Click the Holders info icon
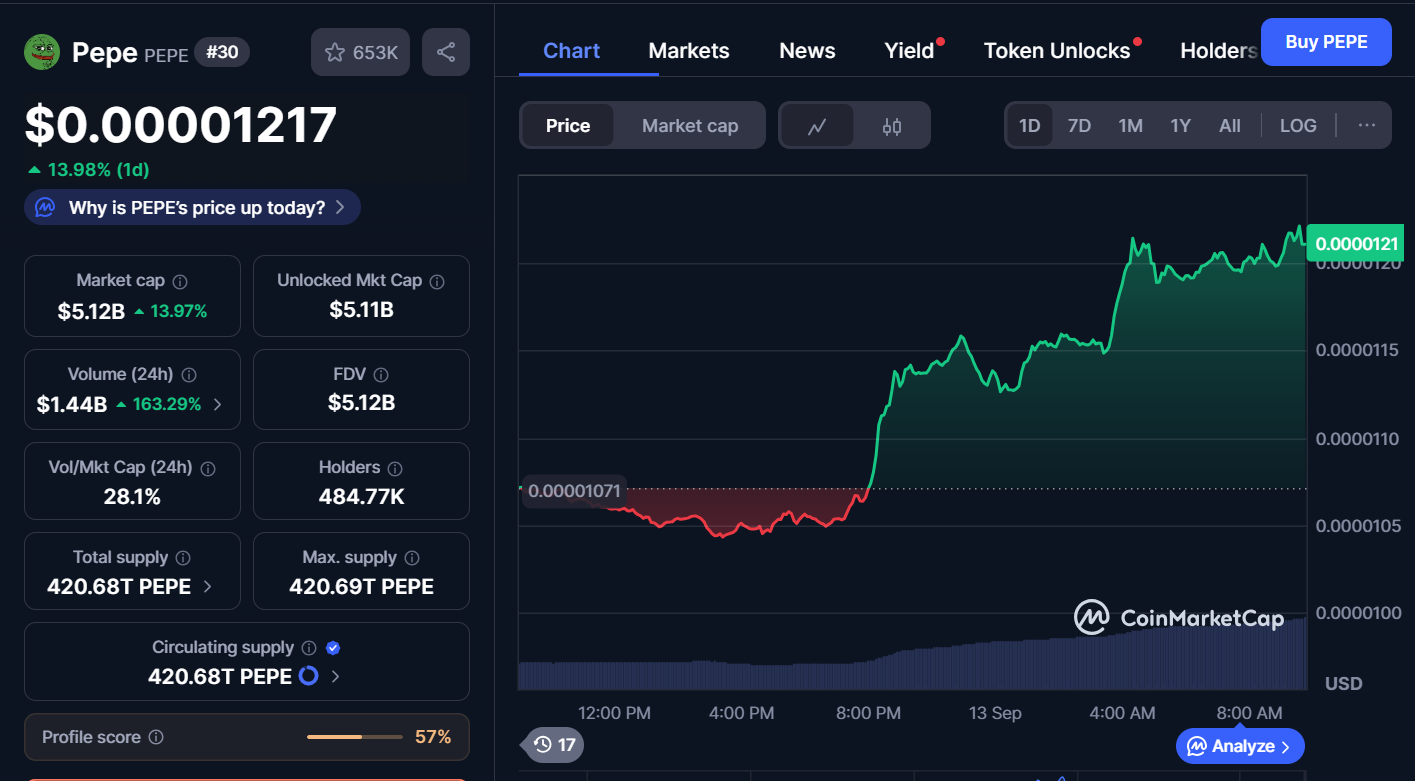 (x=395, y=468)
